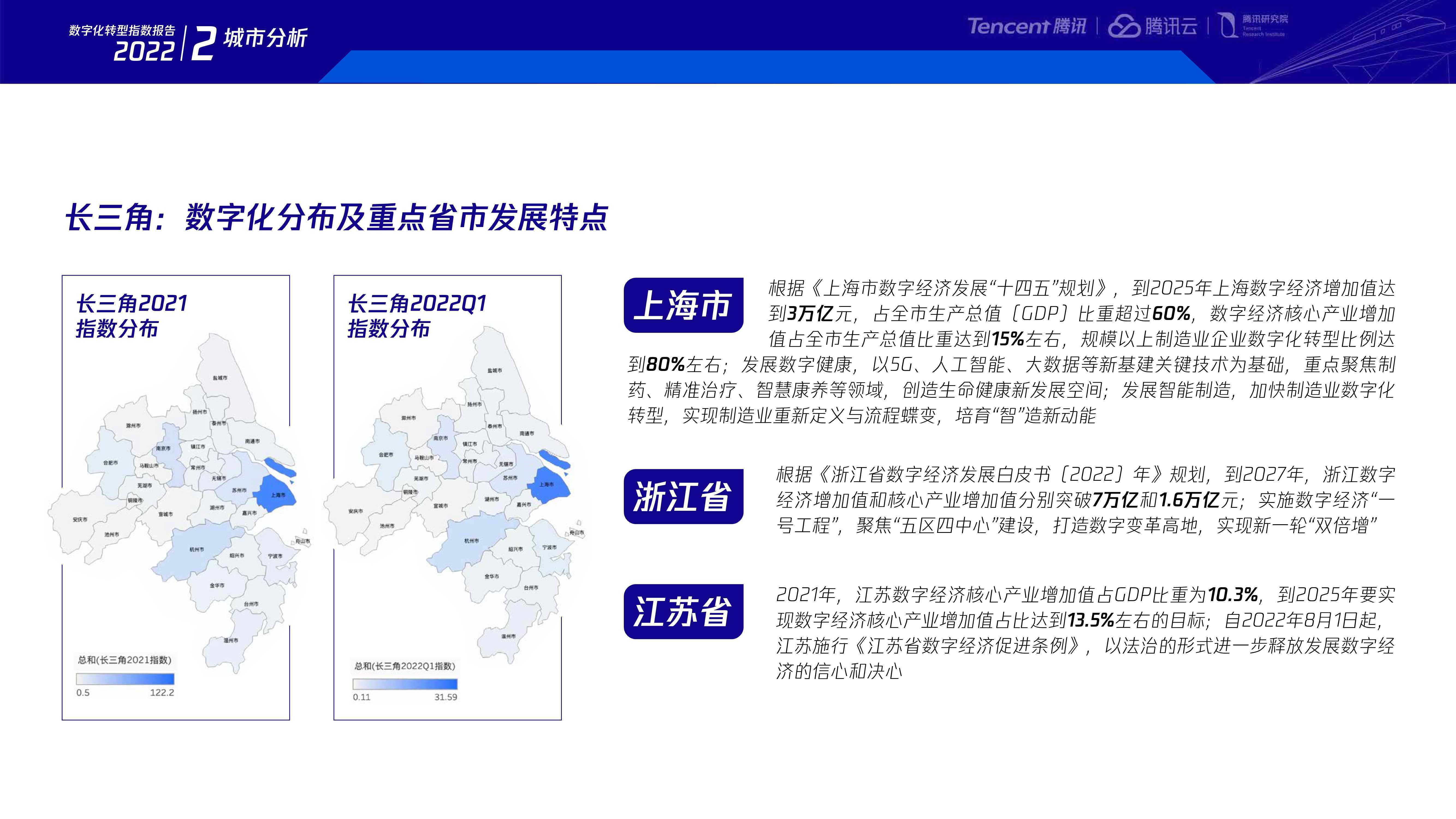Click 南通市 label on the 2021 map

pyautogui.click(x=253, y=441)
